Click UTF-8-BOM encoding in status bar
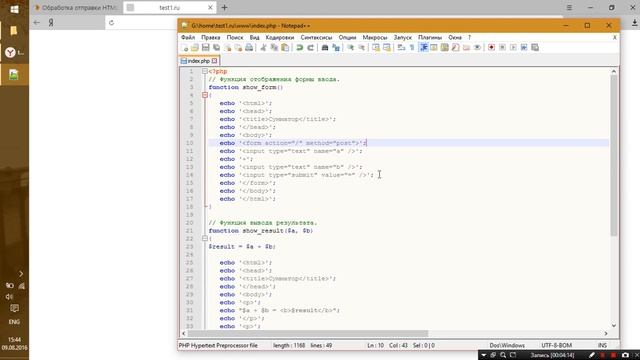Screen dimensions: 640x360 point(556,345)
